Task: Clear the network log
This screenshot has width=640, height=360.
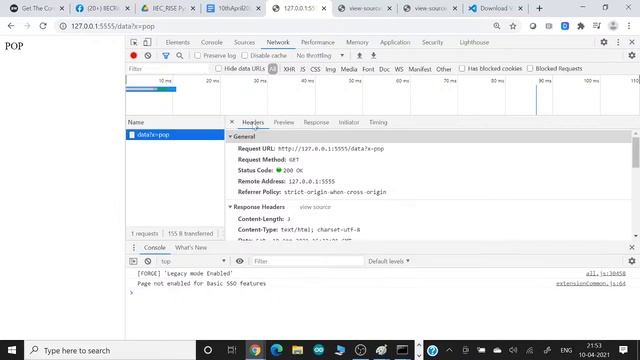Action: click(148, 56)
